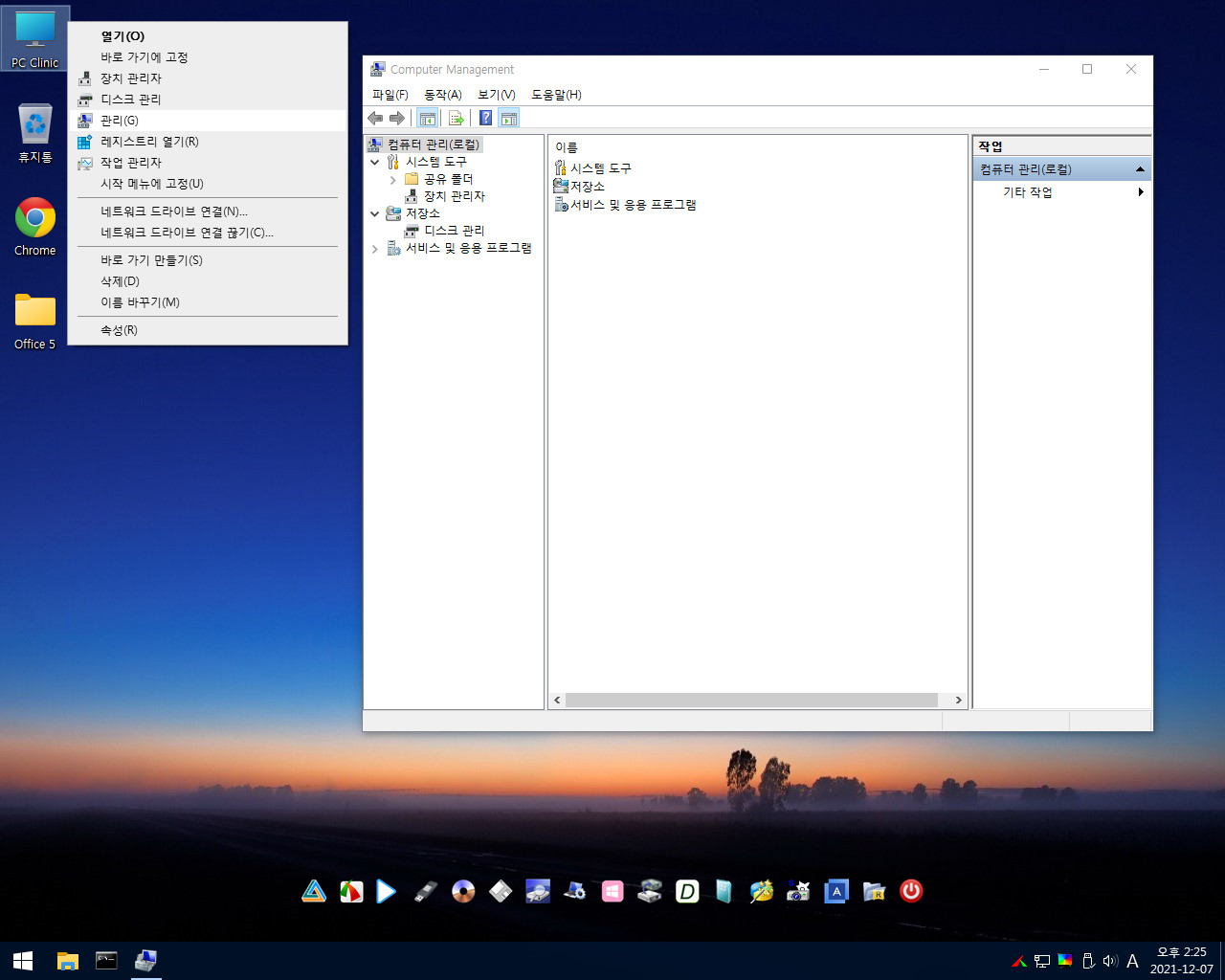This screenshot has width=1225, height=980.
Task: Expand the 서비스 및 응용 프로그램 tree node
Action: 375,248
